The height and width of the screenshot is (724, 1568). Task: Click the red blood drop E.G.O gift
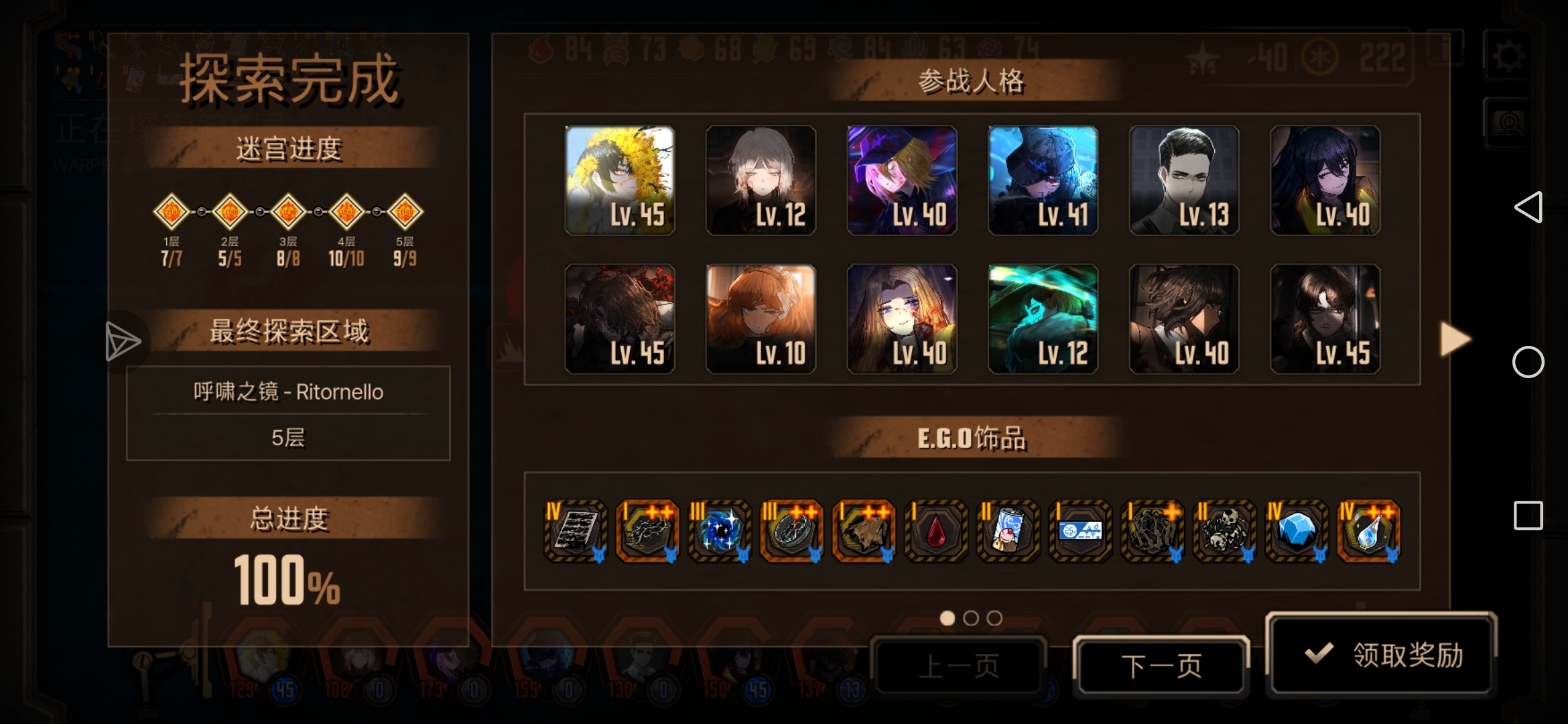936,531
